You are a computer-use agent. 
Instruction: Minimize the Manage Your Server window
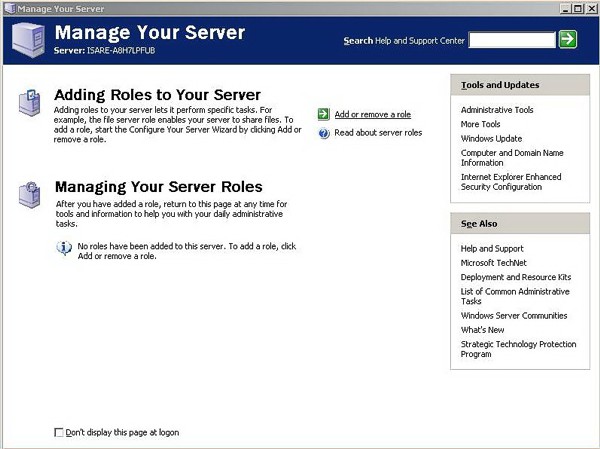click(565, 8)
